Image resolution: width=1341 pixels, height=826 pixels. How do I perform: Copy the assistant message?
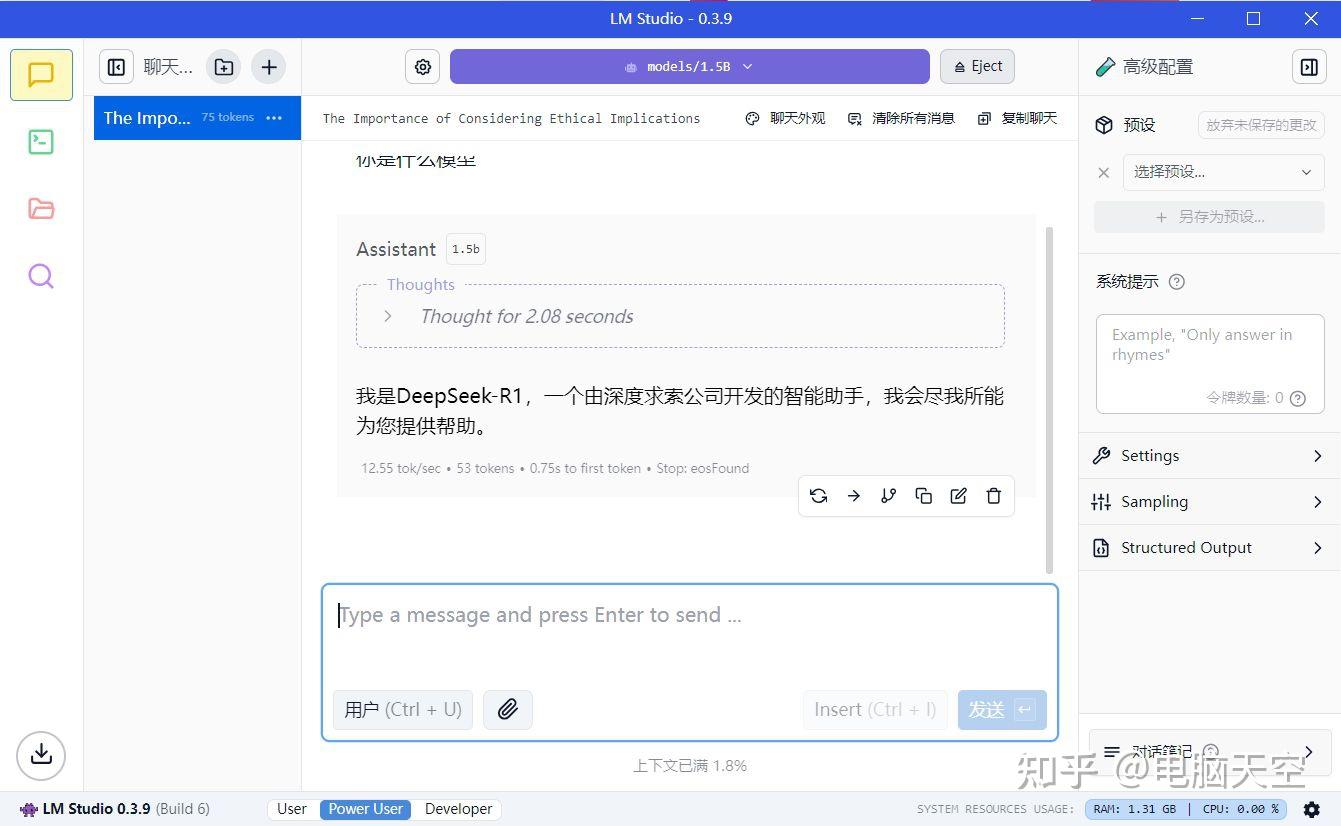(x=924, y=496)
